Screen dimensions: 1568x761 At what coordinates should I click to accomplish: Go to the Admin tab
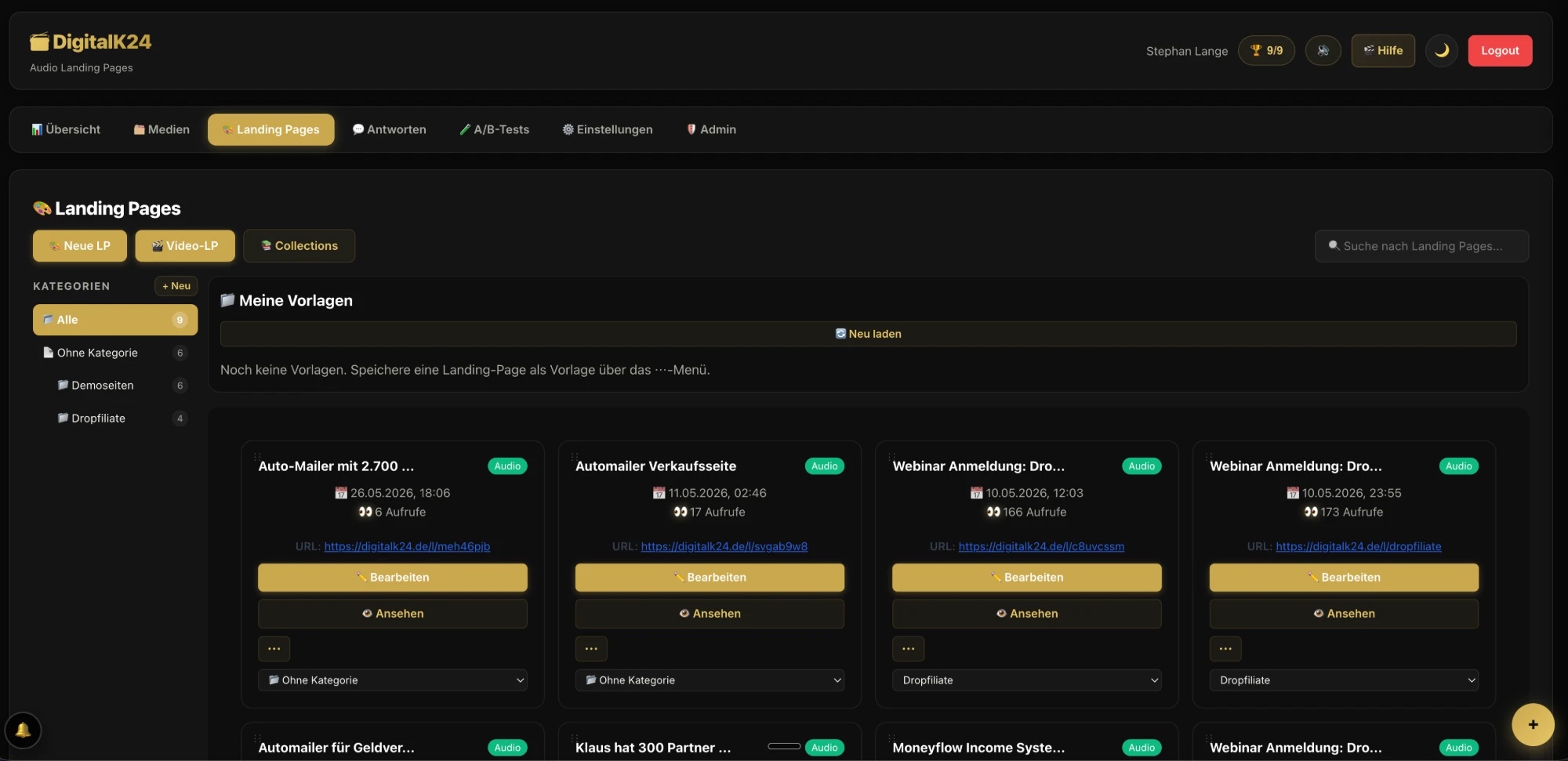[712, 129]
